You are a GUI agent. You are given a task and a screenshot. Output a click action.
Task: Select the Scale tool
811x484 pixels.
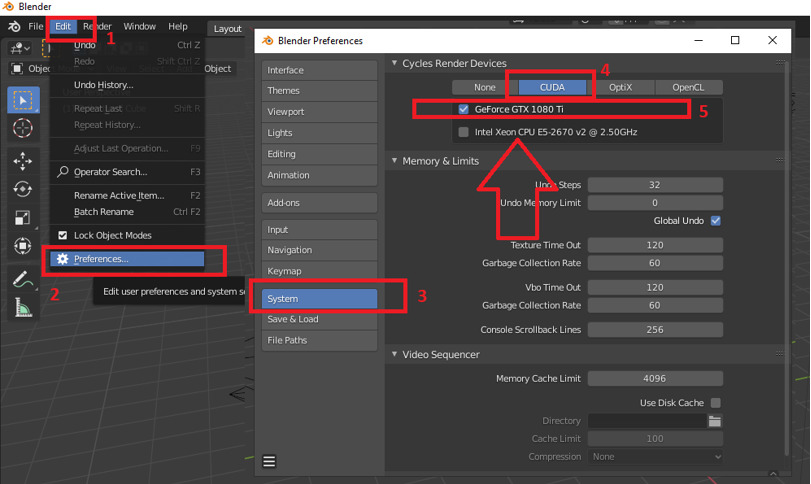(x=22, y=217)
